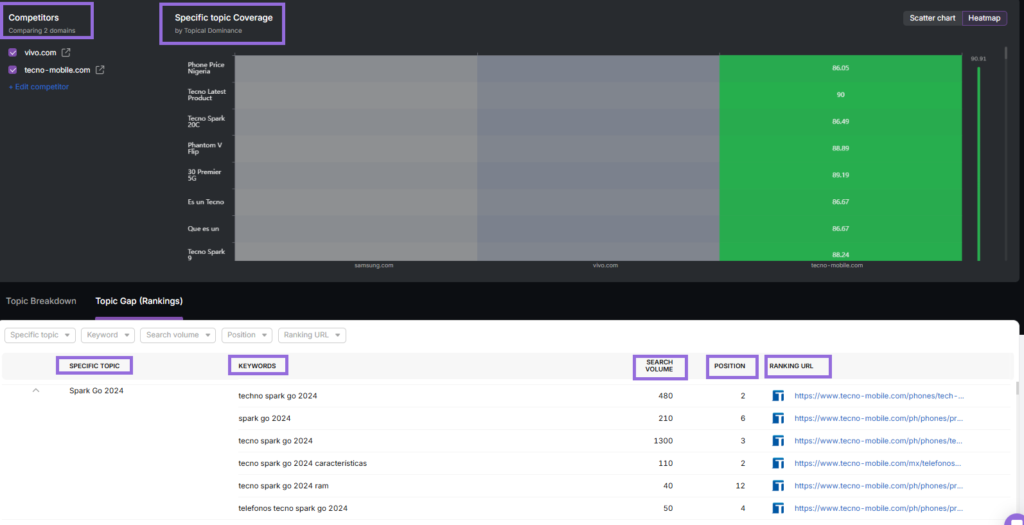1024x525 pixels.
Task: Open ranking URL for keyword with volume 1300
Action: 879,441
